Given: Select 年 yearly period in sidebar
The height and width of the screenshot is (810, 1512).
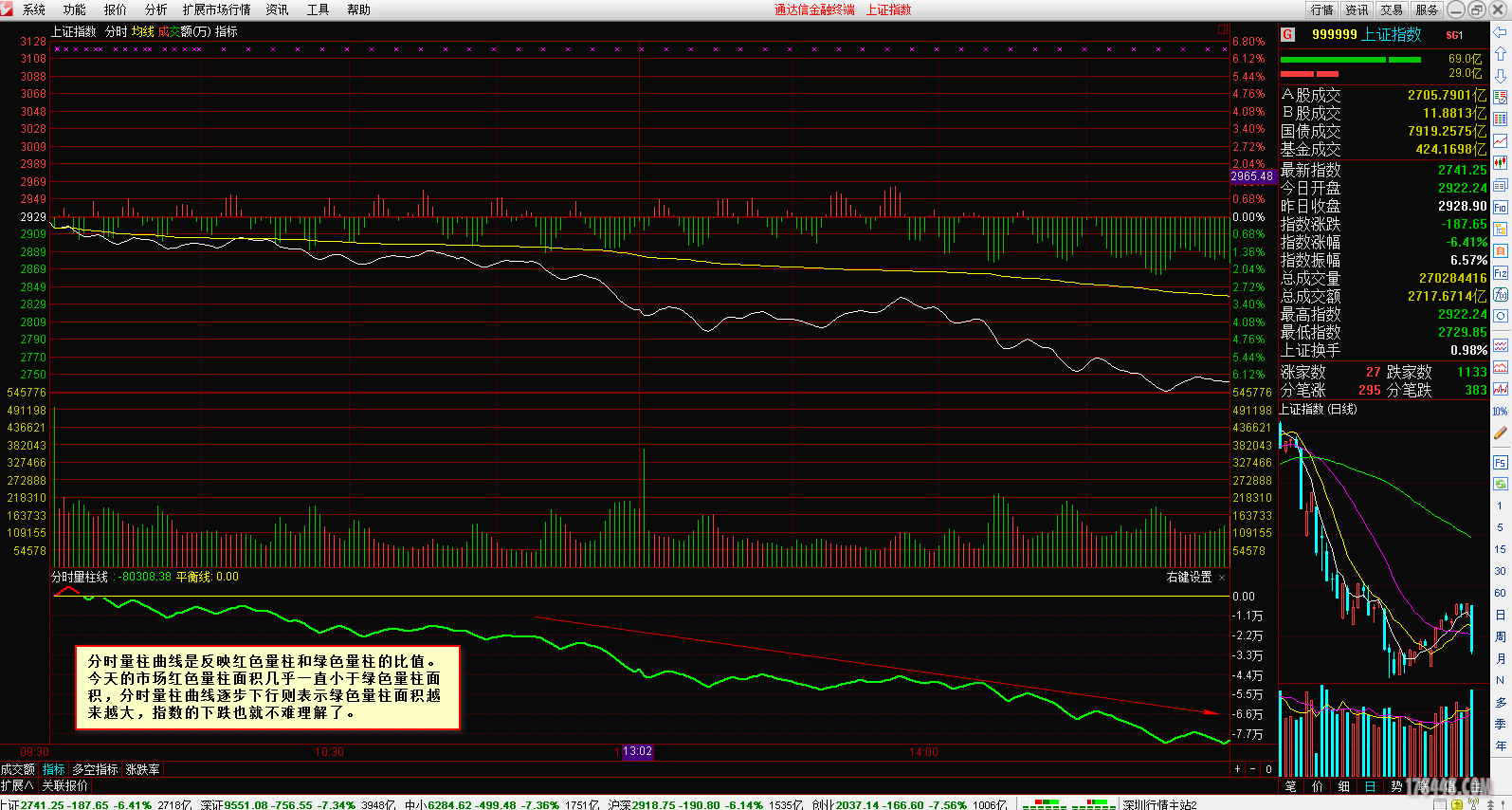Looking at the screenshot, I should (1501, 746).
